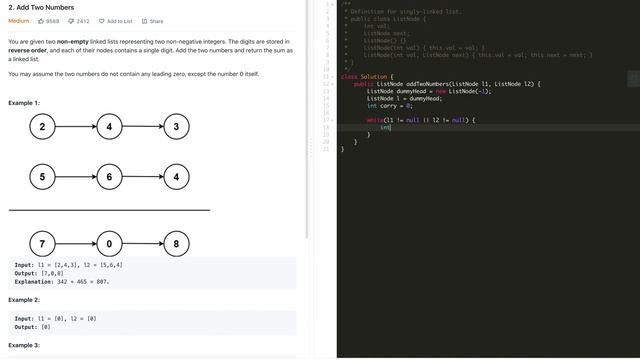
Task: Click the 'Input: l1 = [2,4,3], l2 = [5,6,4]' line
Action: pos(69,265)
